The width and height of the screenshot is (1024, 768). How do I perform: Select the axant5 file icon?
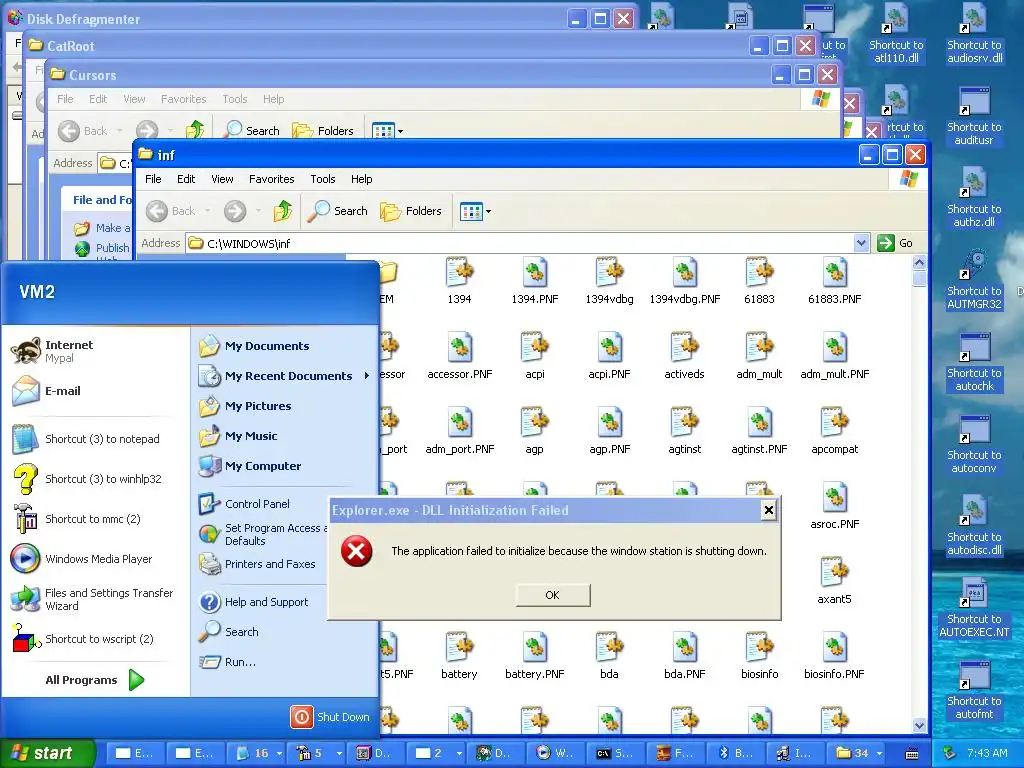coord(835,573)
